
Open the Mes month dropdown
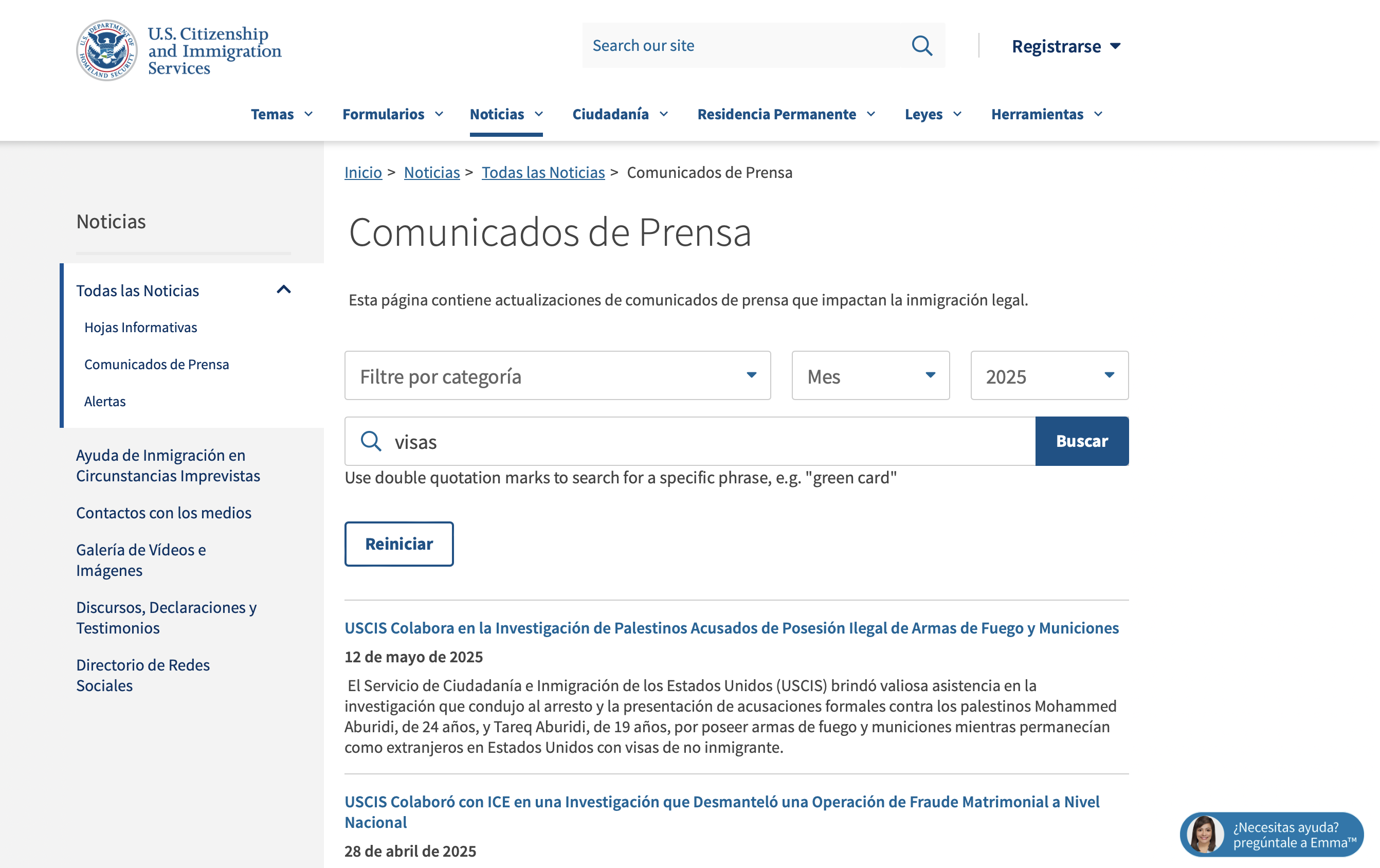870,375
